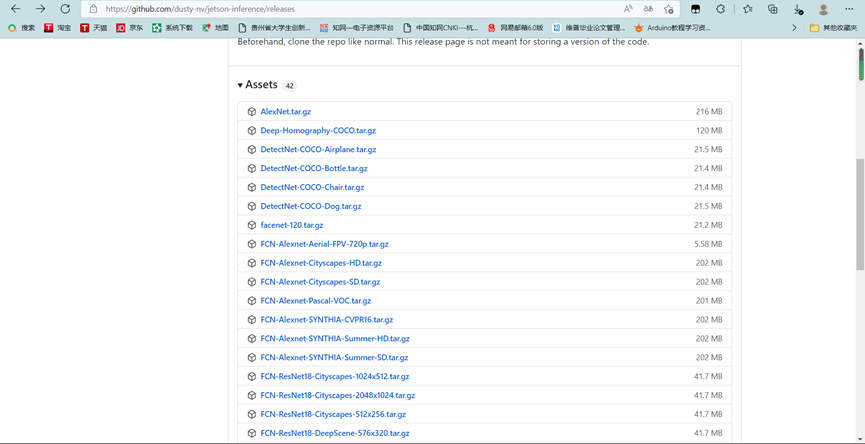Show the Downloads panel
The image size is (865, 444).
[x=798, y=9]
